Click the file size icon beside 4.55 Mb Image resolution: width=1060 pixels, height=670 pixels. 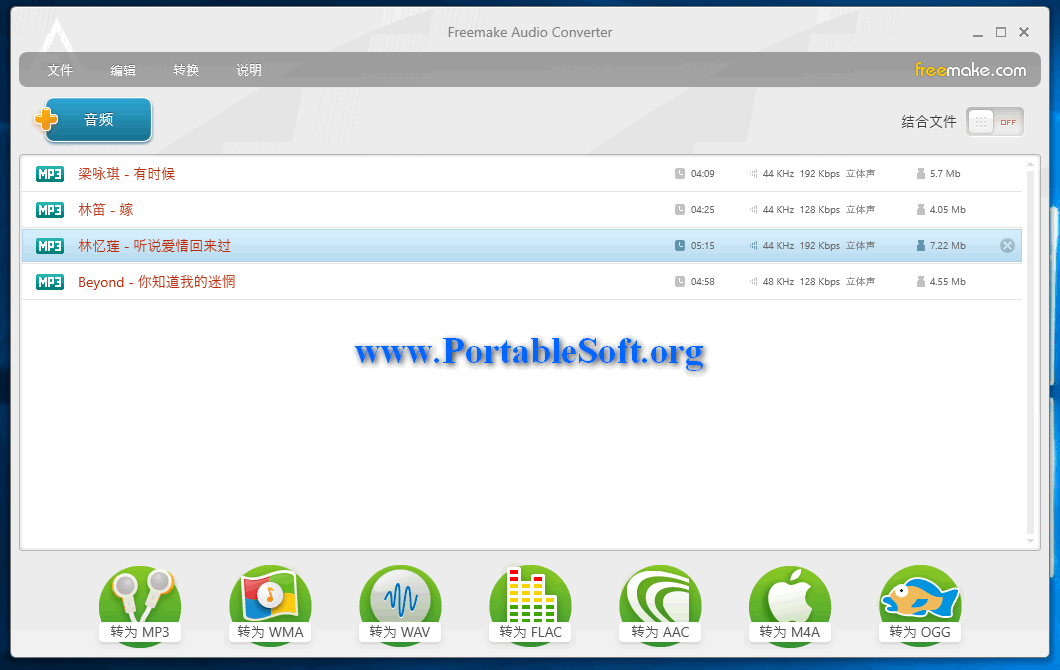pyautogui.click(x=920, y=281)
